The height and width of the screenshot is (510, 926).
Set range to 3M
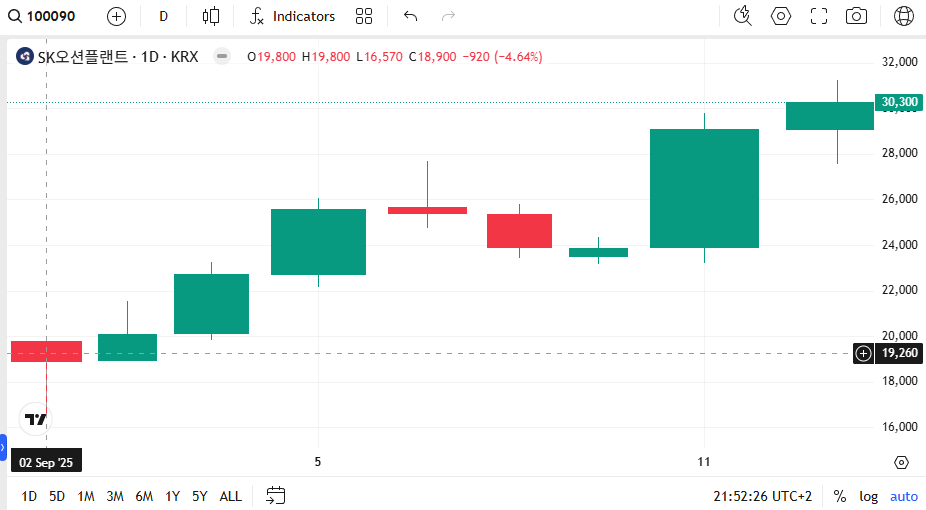tap(115, 496)
